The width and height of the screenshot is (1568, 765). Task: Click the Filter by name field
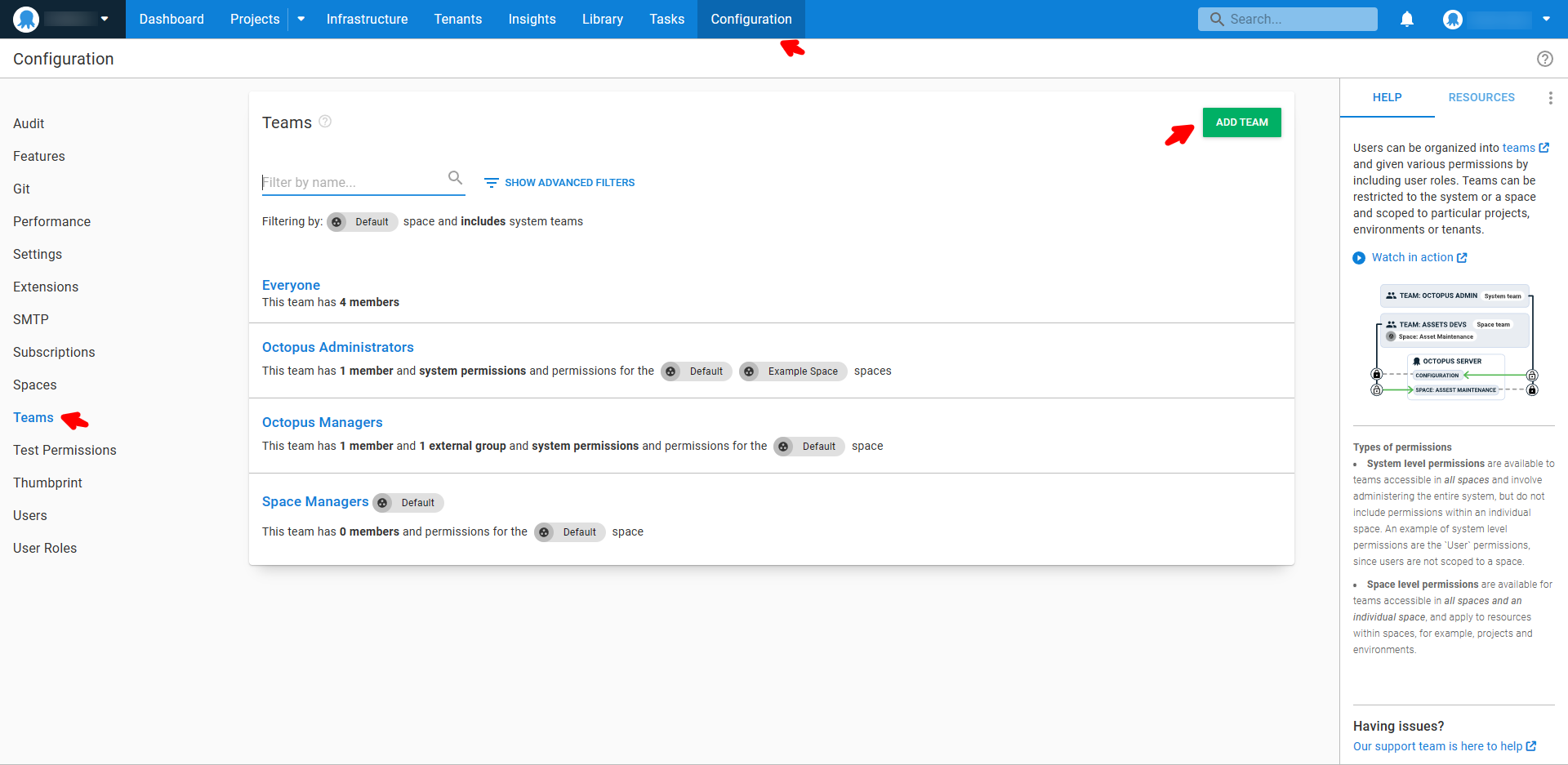[x=363, y=182]
